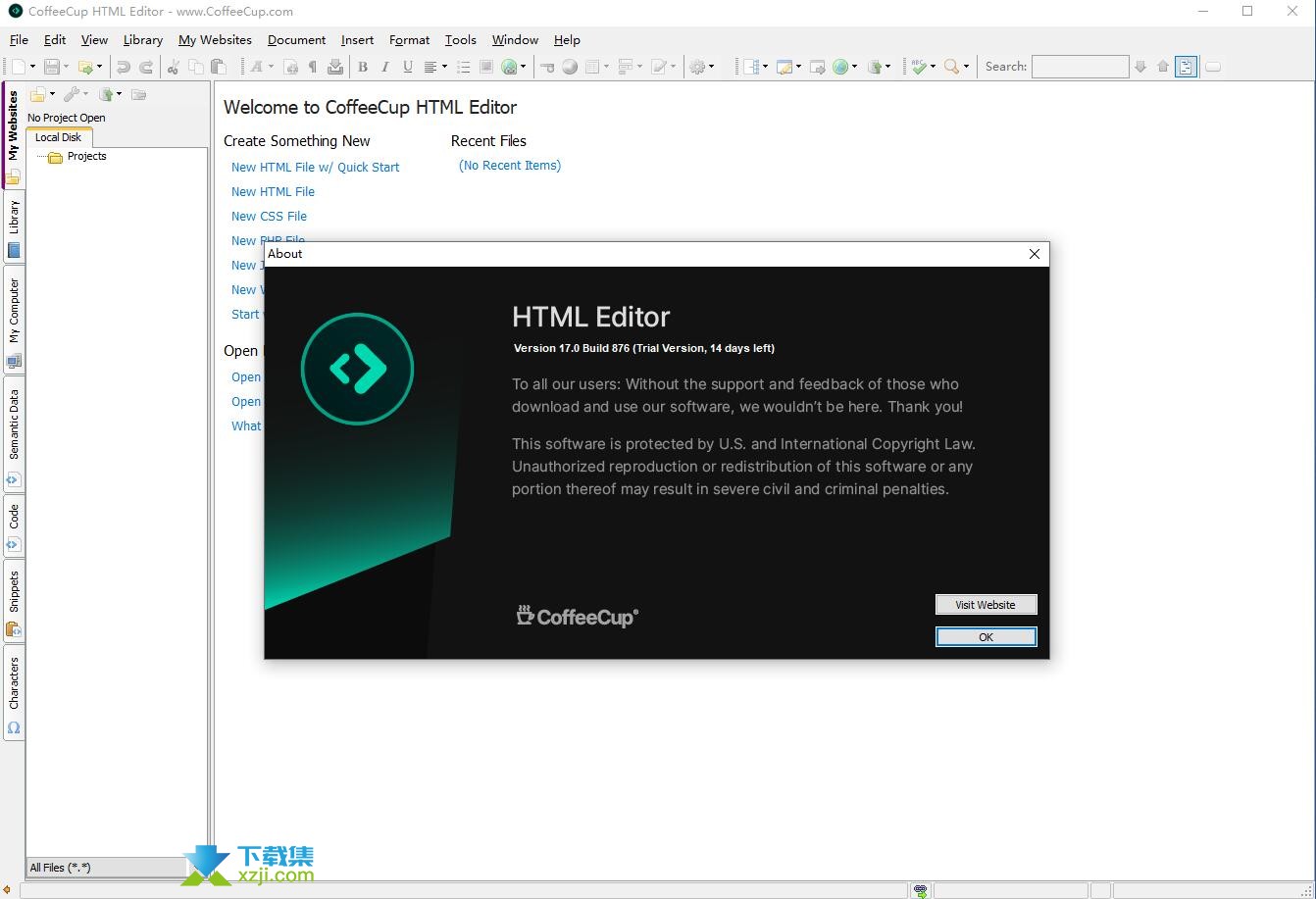Screen dimensions: 1316x899
Task: Click the paragraph mark icon
Action: [313, 67]
